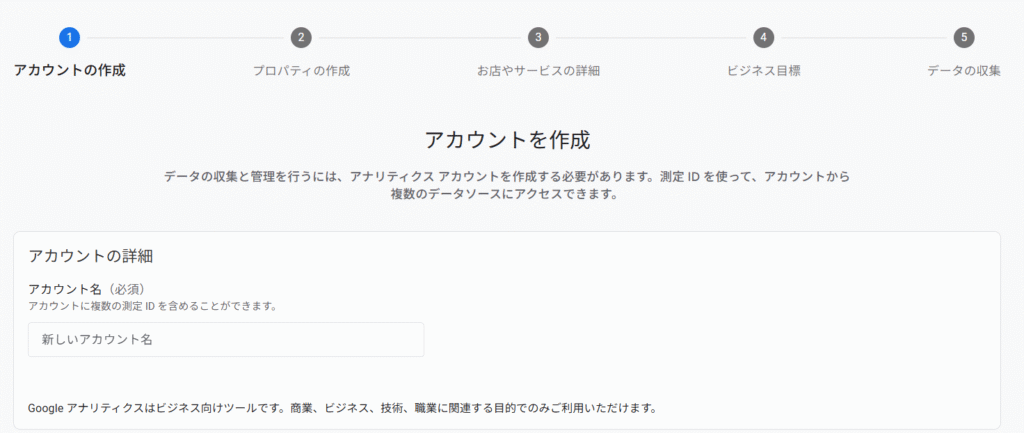Click the helper text about 複数の測定 ID
1024x433 pixels.
tap(153, 306)
